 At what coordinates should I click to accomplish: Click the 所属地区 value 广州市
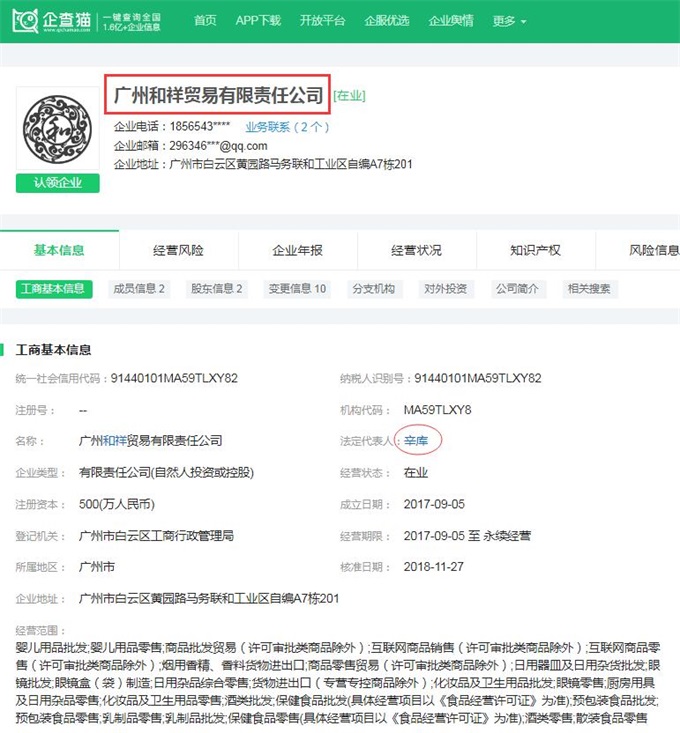point(97,567)
